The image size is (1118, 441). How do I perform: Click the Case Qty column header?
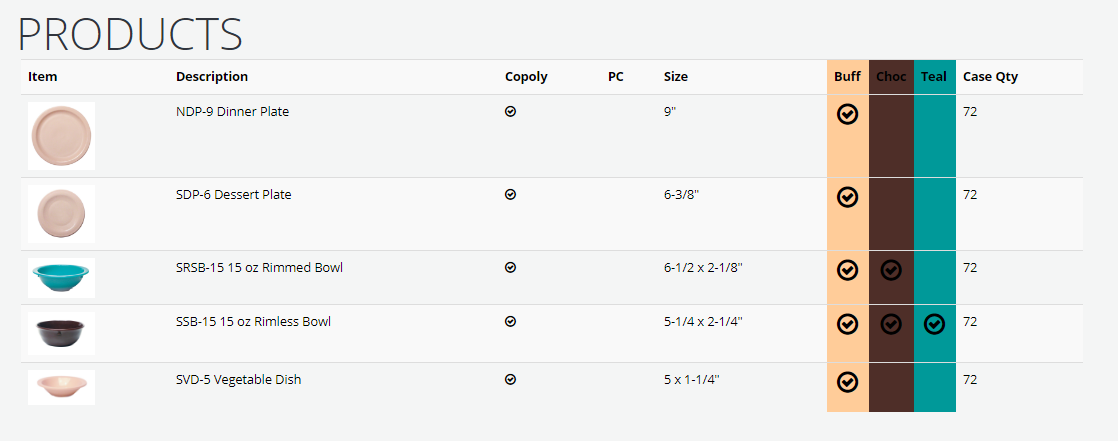[x=990, y=77]
